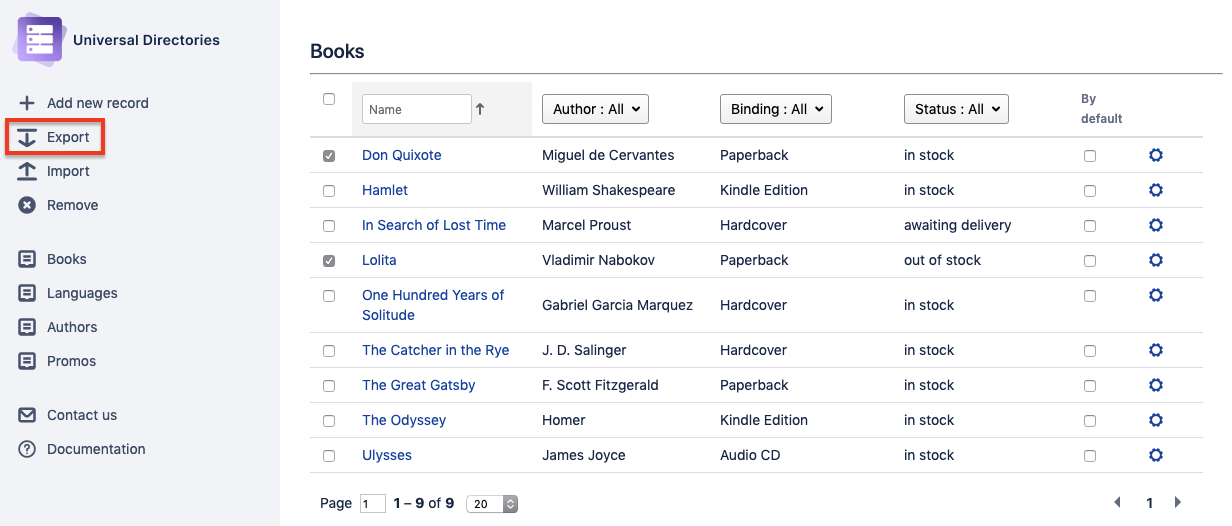Click the Universal Directories logo icon
The image size is (1232, 526).
pos(39,40)
